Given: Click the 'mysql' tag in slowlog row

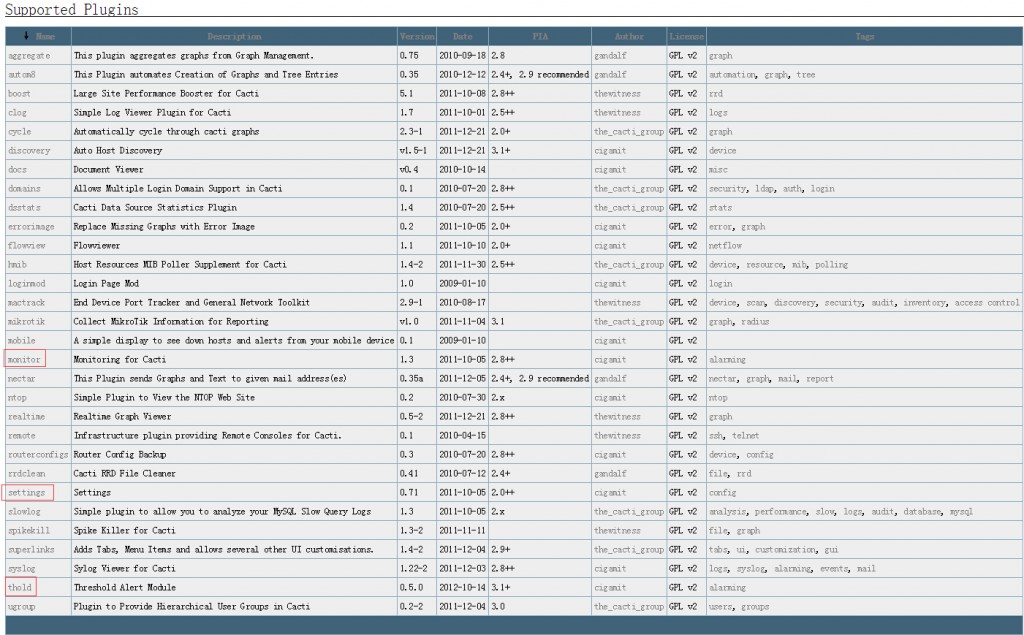Looking at the screenshot, I should [961, 512].
